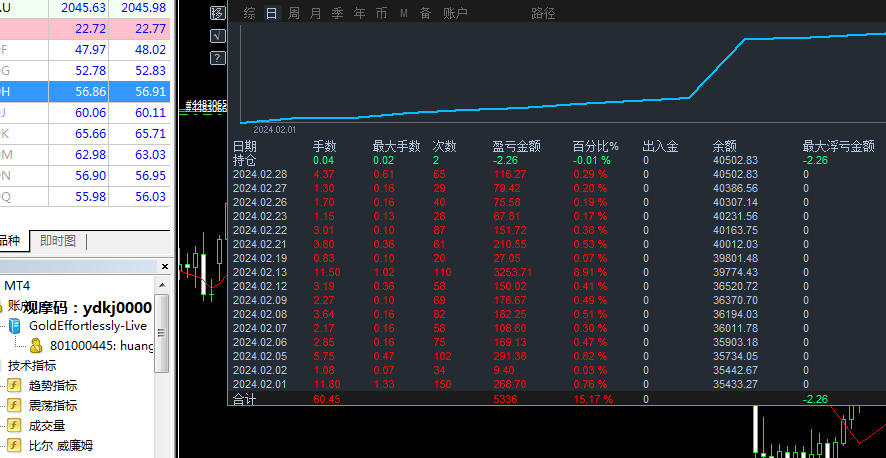Click the 最大手数 column header
Viewport: 886px width, 458px height.
(x=397, y=147)
